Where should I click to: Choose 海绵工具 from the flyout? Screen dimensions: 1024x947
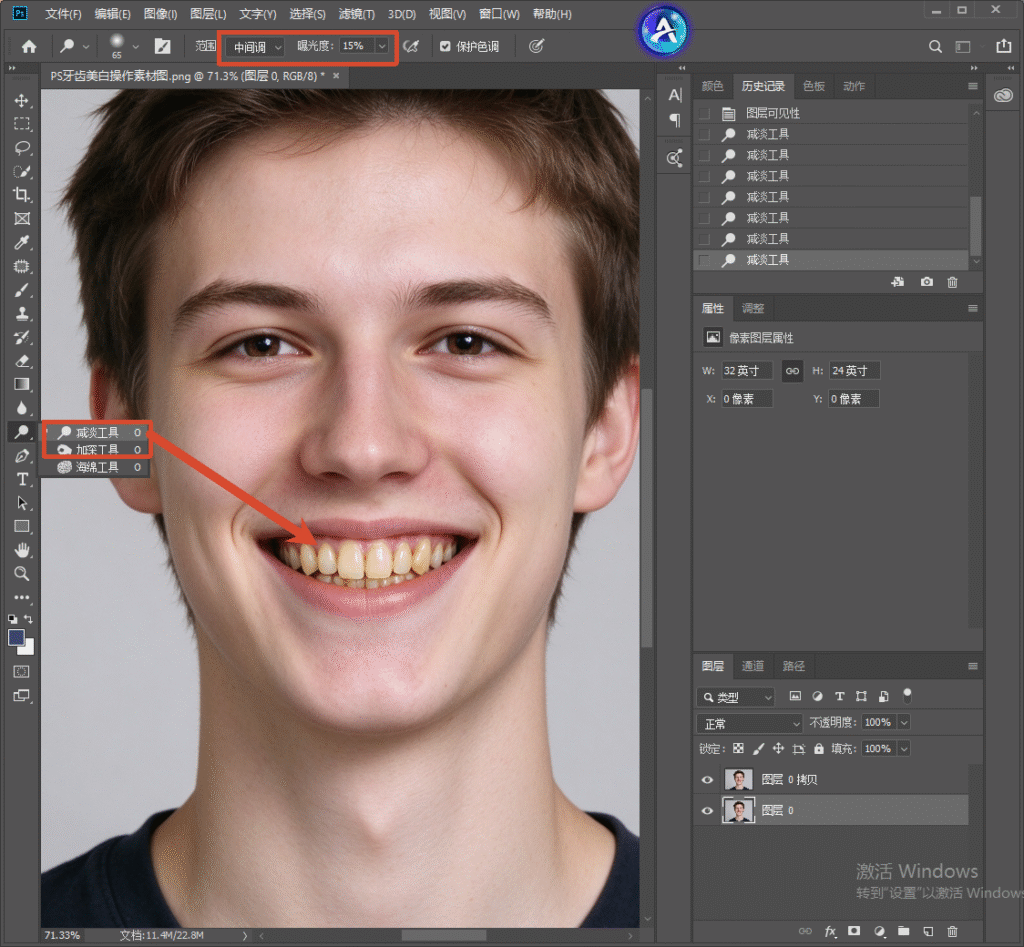click(x=97, y=467)
